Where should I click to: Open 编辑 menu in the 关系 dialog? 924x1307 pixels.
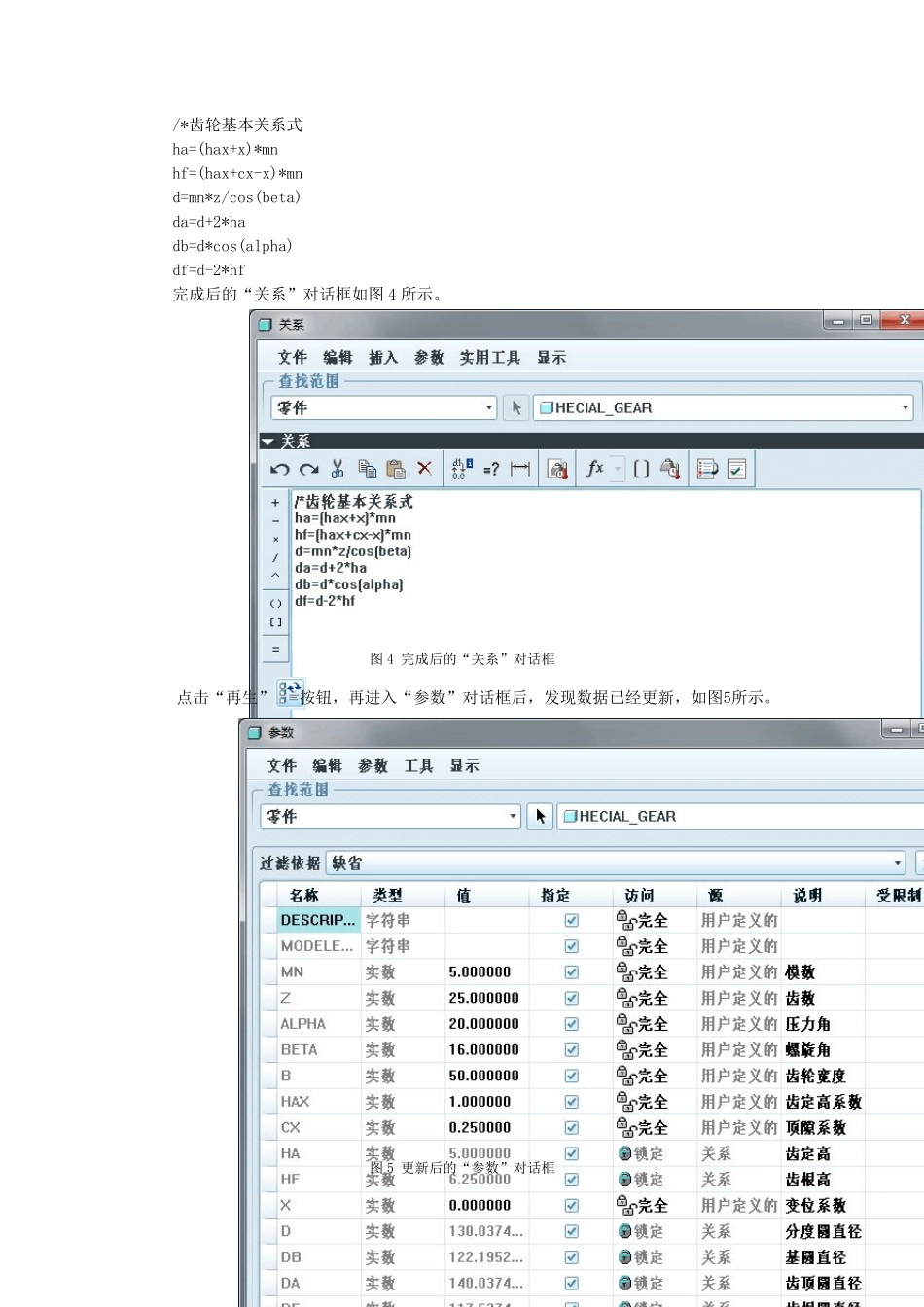pyautogui.click(x=338, y=358)
